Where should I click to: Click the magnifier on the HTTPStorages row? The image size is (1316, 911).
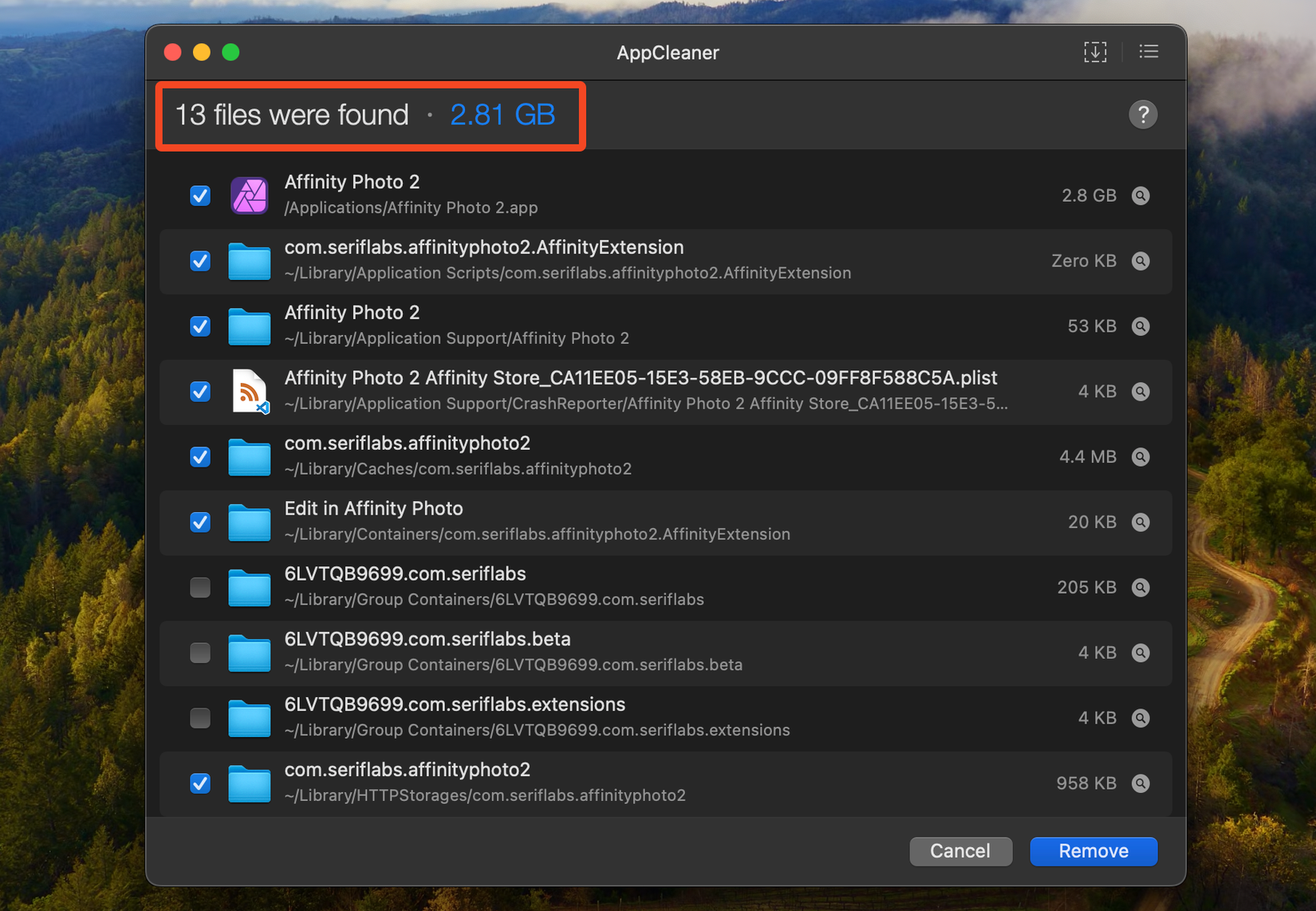pos(1141,783)
